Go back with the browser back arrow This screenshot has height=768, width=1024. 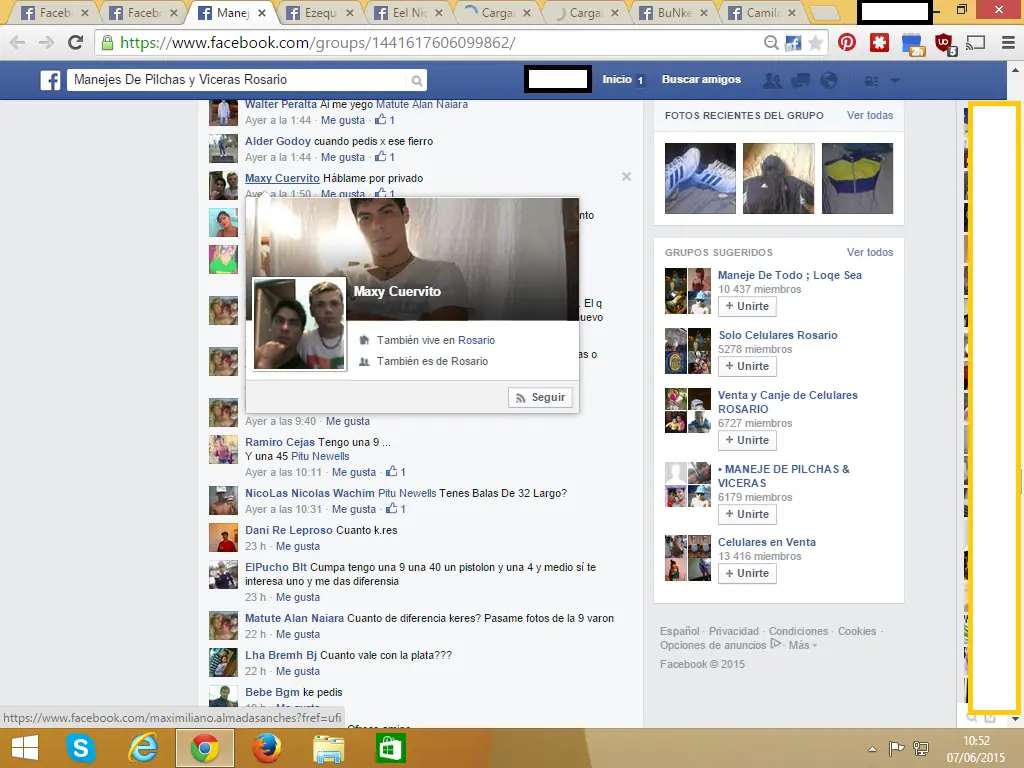pyautogui.click(x=18, y=43)
